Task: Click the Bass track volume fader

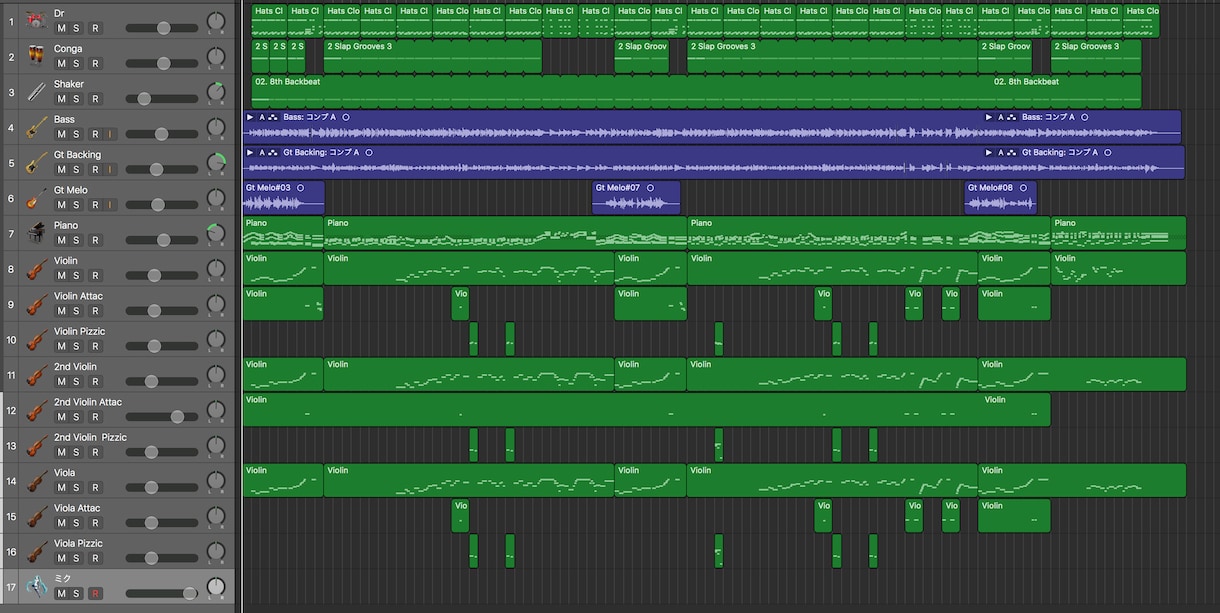Action: click(x=162, y=134)
